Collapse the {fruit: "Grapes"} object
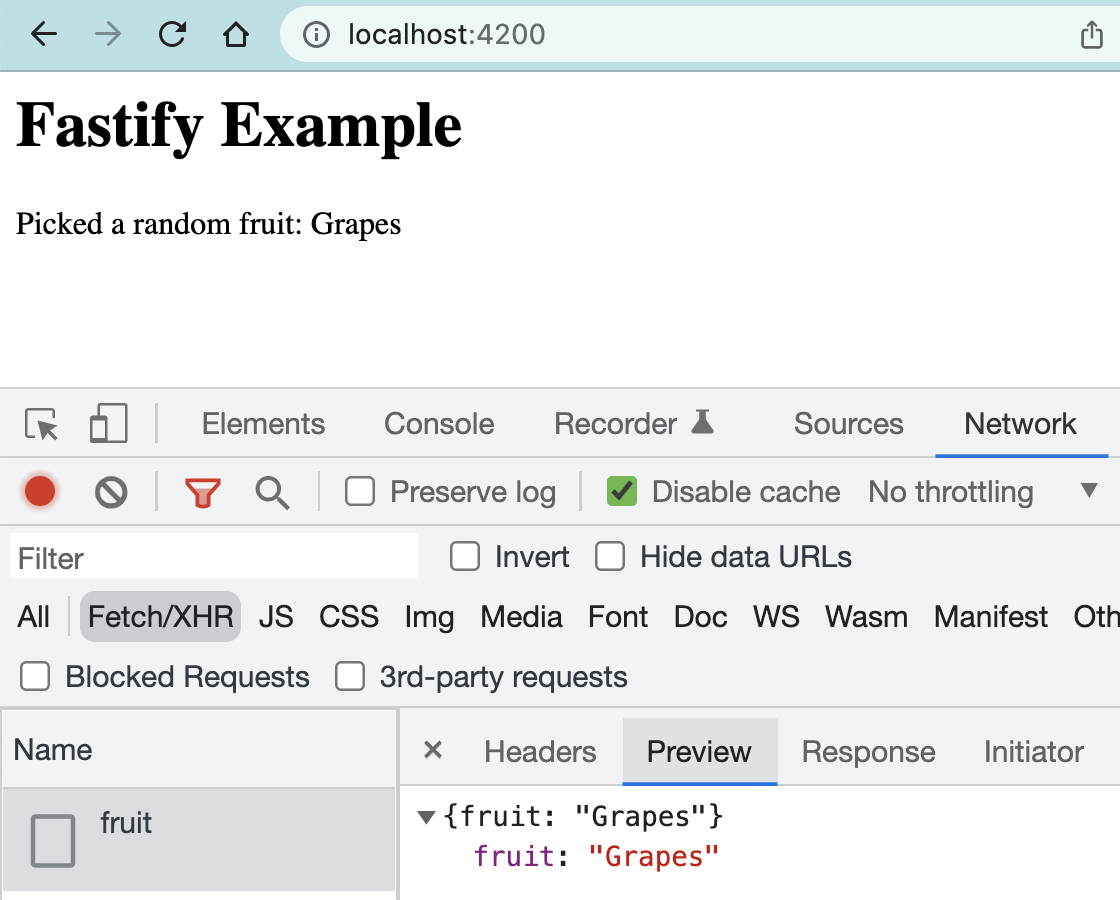The width and height of the screenshot is (1120, 900). tap(426, 816)
